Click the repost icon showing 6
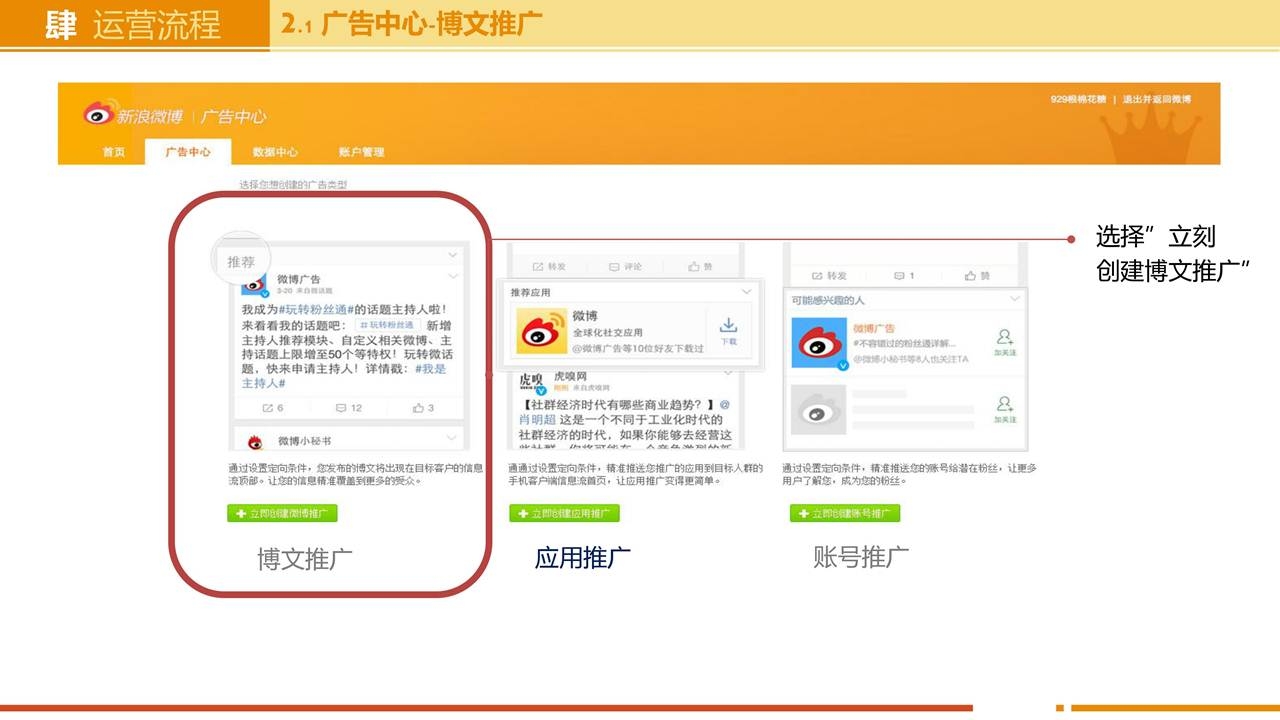The width and height of the screenshot is (1280, 720). click(x=272, y=408)
